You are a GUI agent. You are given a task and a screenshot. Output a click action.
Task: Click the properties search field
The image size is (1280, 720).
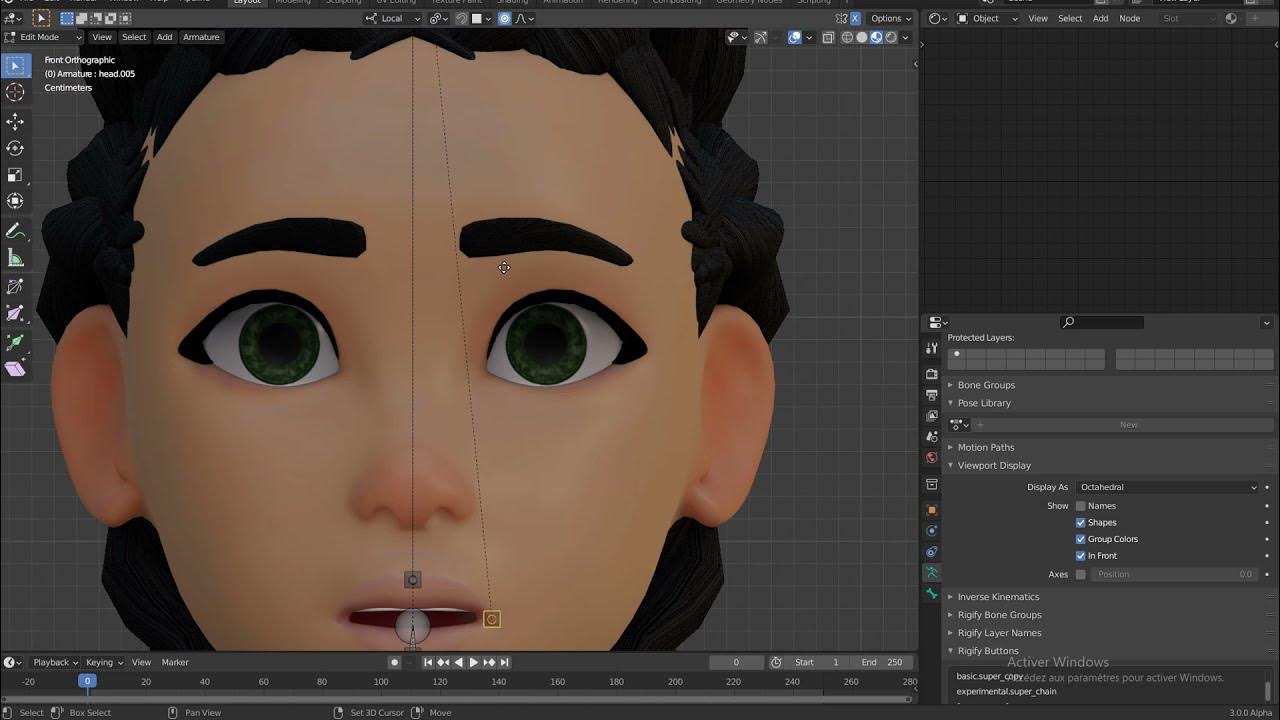click(1101, 322)
